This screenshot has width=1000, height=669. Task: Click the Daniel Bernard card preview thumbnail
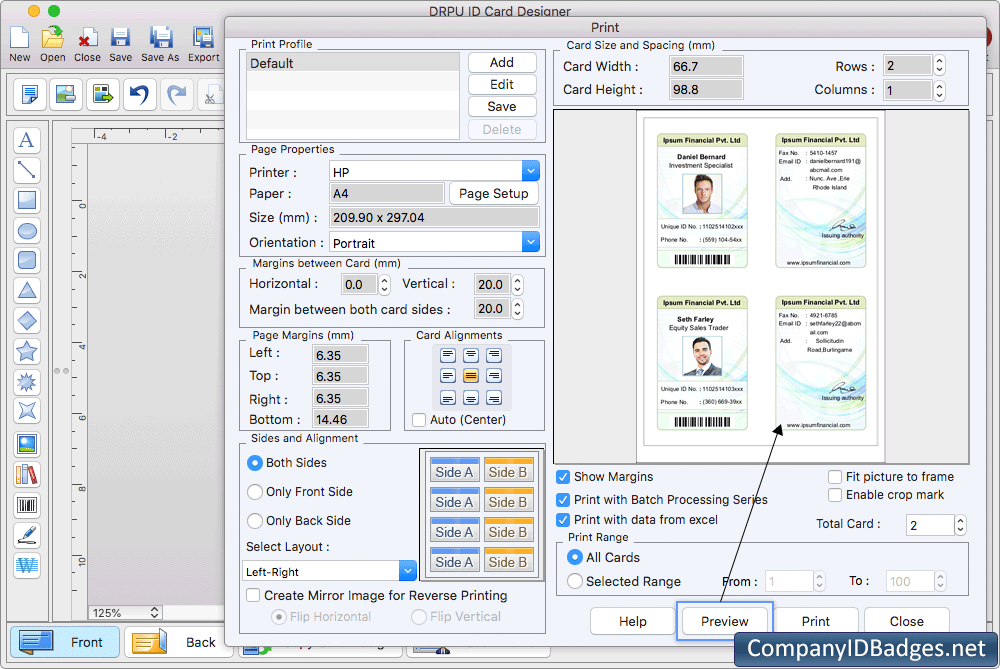pos(702,200)
